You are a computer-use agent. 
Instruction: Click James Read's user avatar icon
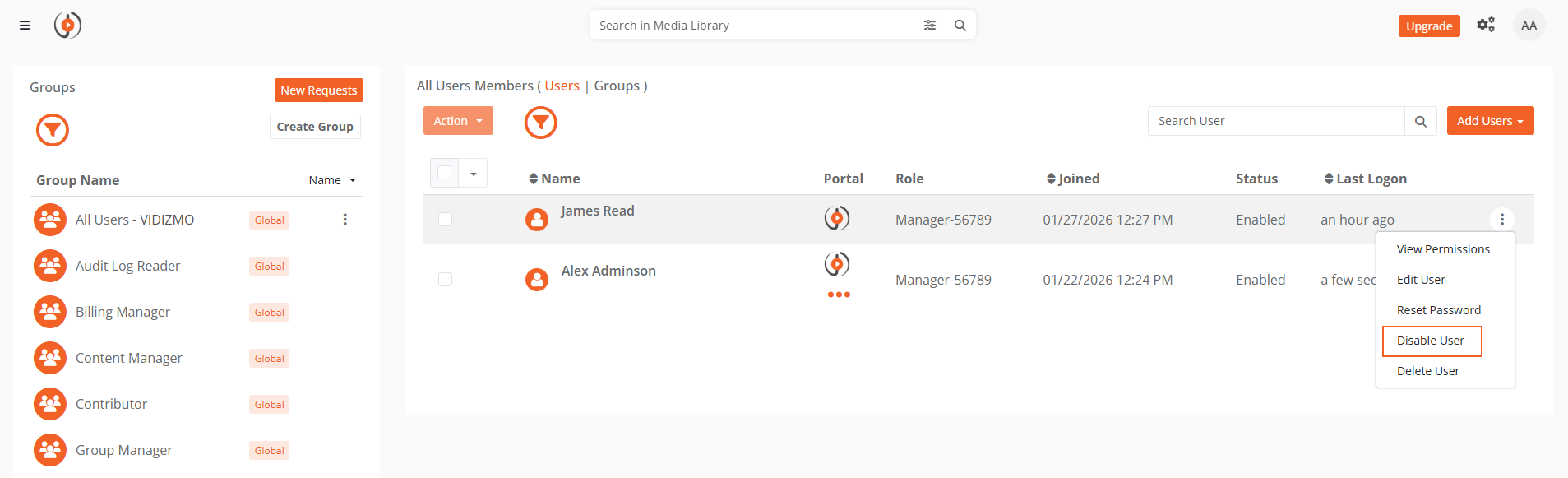(537, 220)
